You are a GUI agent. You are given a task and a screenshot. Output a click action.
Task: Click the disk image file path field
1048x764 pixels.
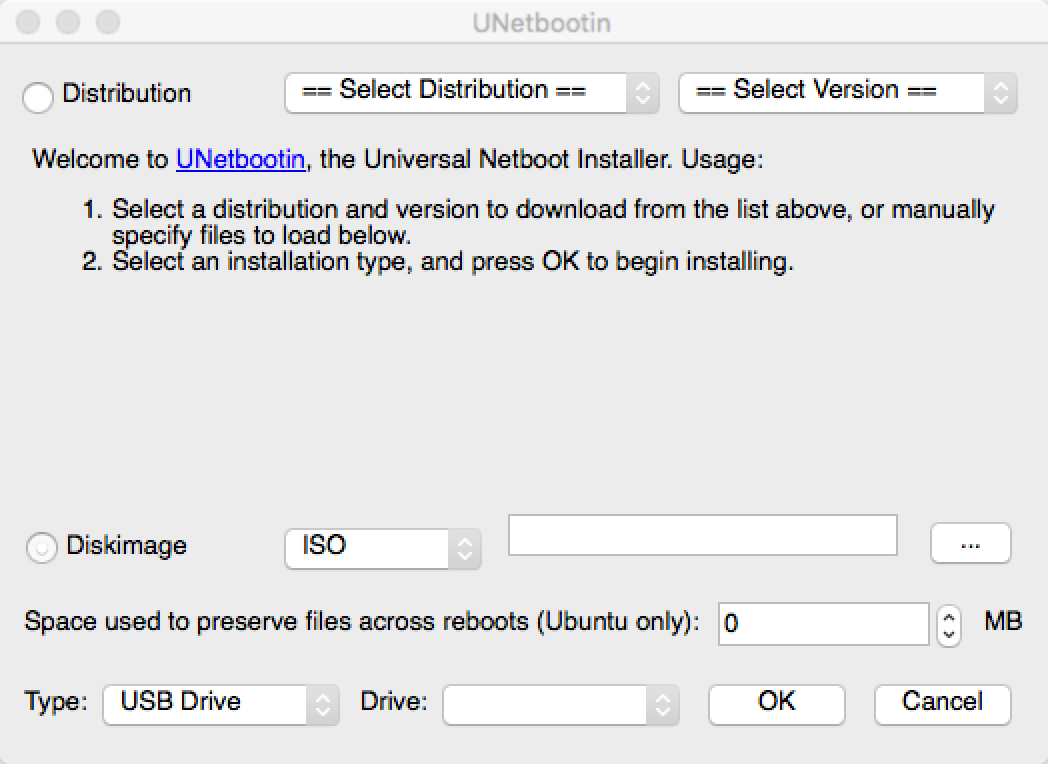click(702, 535)
